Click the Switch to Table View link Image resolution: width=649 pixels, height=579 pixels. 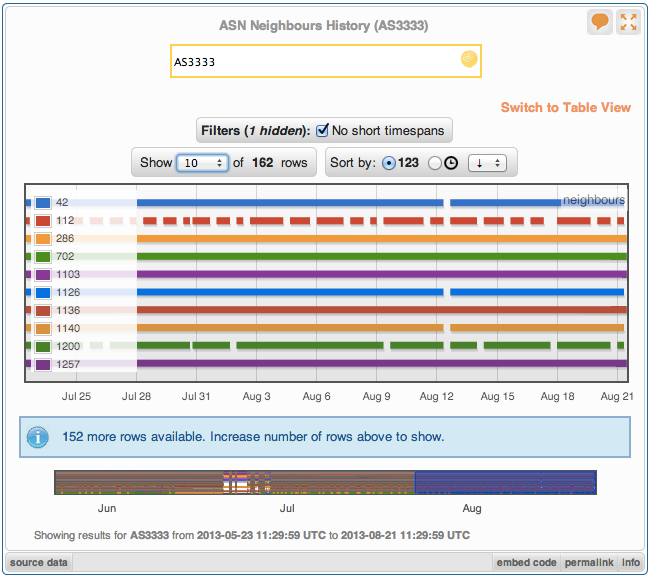point(565,108)
